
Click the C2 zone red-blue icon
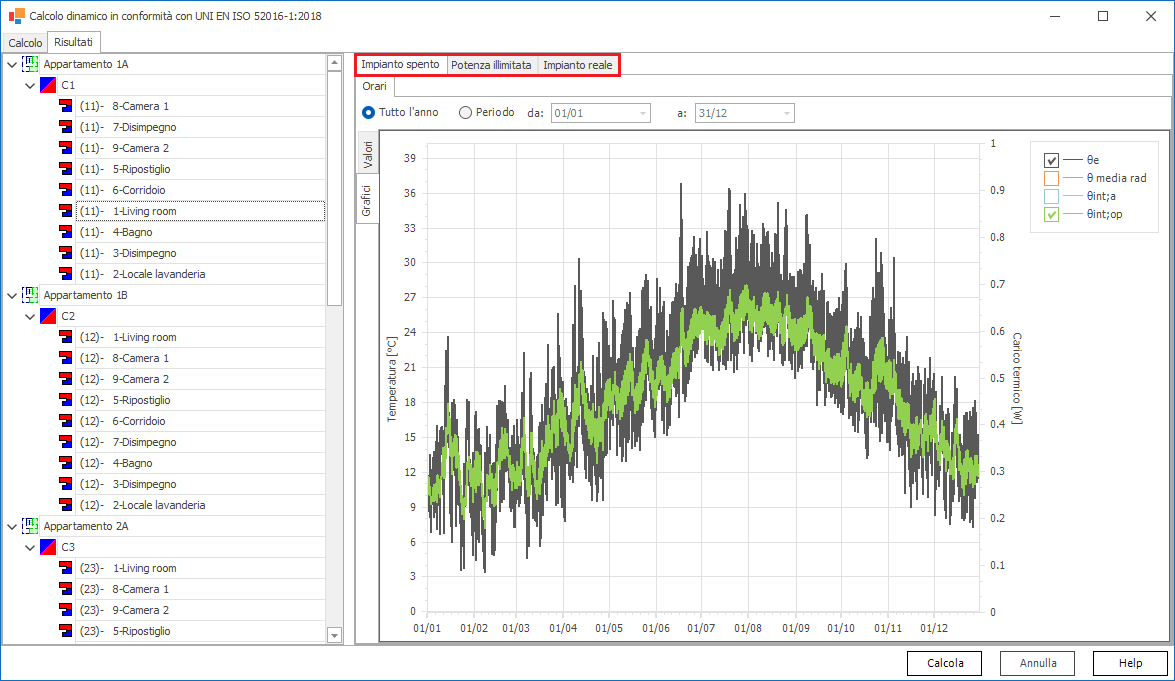pyautogui.click(x=48, y=316)
